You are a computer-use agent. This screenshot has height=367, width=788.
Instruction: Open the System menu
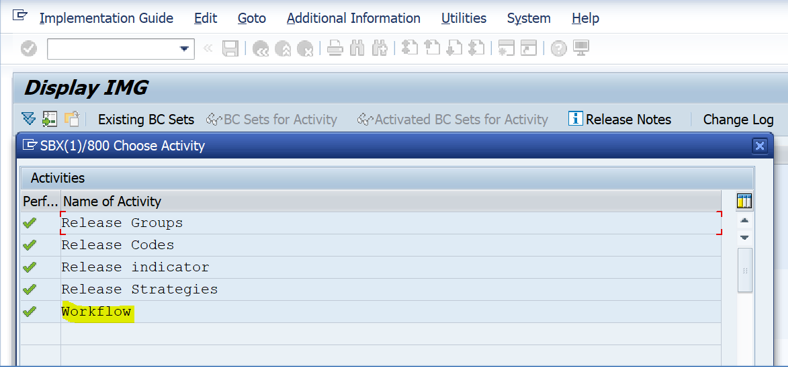529,19
